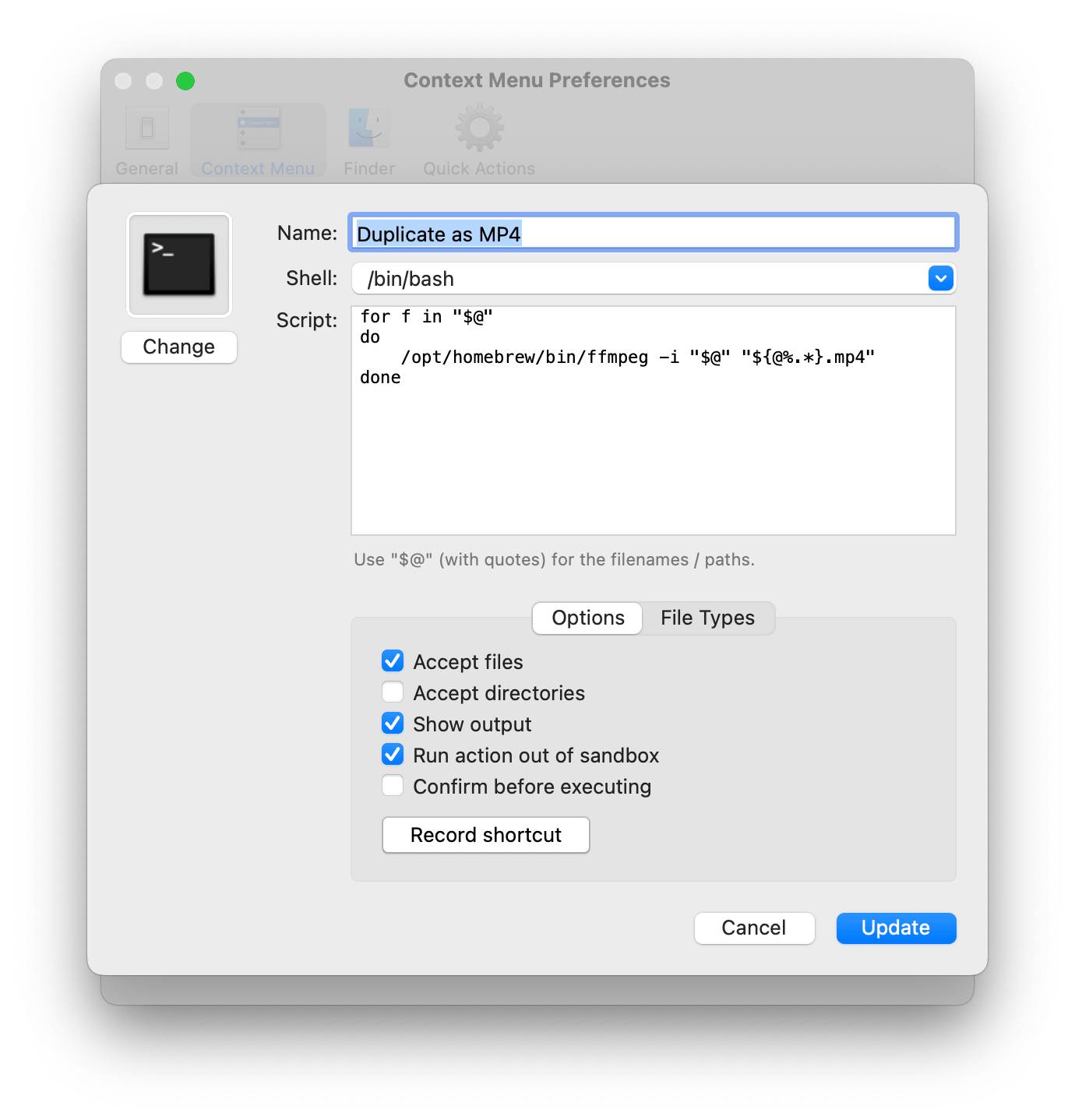Click the terminal script icon thumbnail
This screenshot has width=1075, height=1120.
(x=179, y=265)
